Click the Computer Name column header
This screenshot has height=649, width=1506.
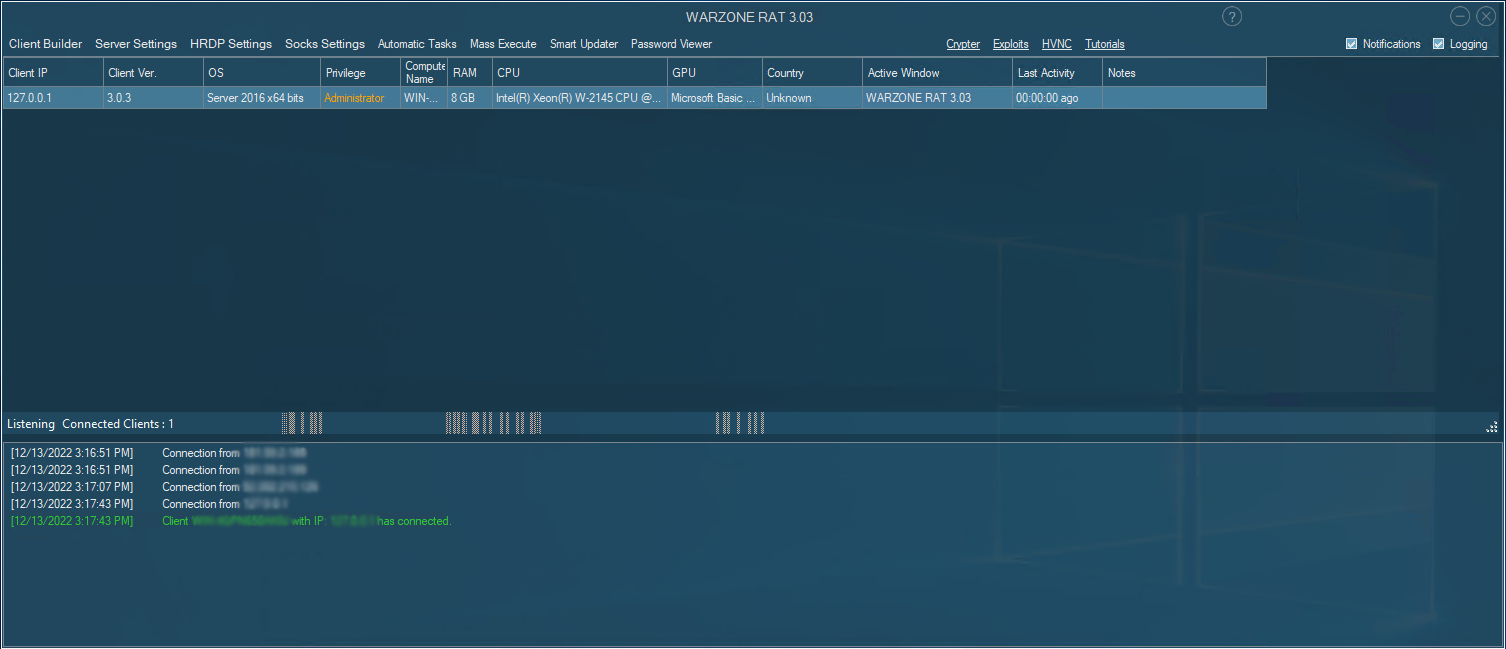[424, 72]
